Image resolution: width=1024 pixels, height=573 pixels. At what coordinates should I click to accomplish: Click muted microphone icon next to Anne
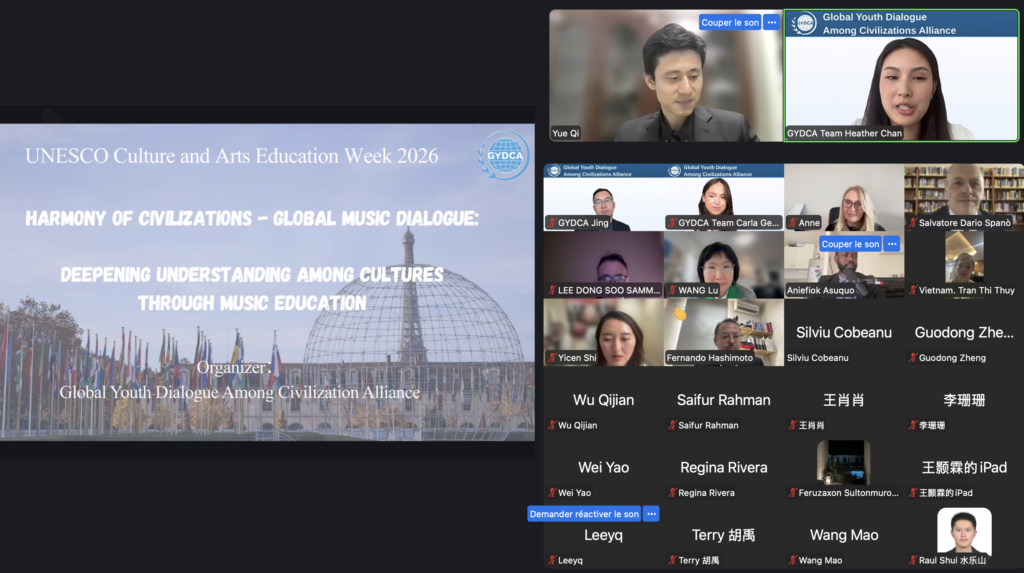792,223
